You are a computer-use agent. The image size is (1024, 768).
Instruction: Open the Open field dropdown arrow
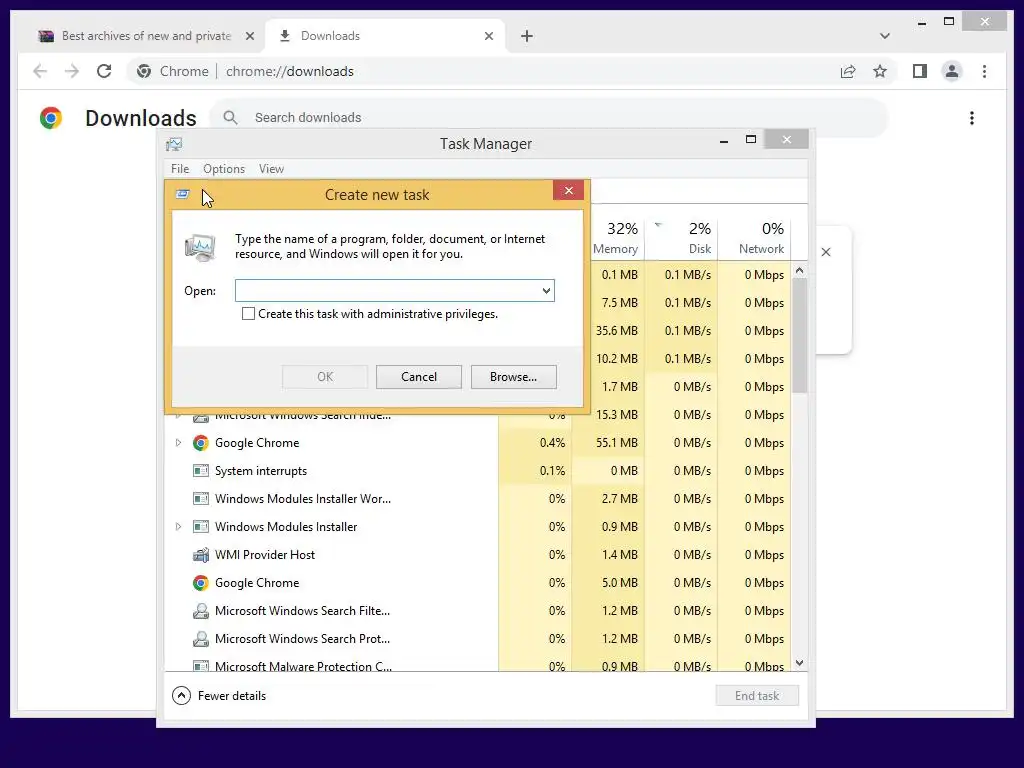pos(546,291)
